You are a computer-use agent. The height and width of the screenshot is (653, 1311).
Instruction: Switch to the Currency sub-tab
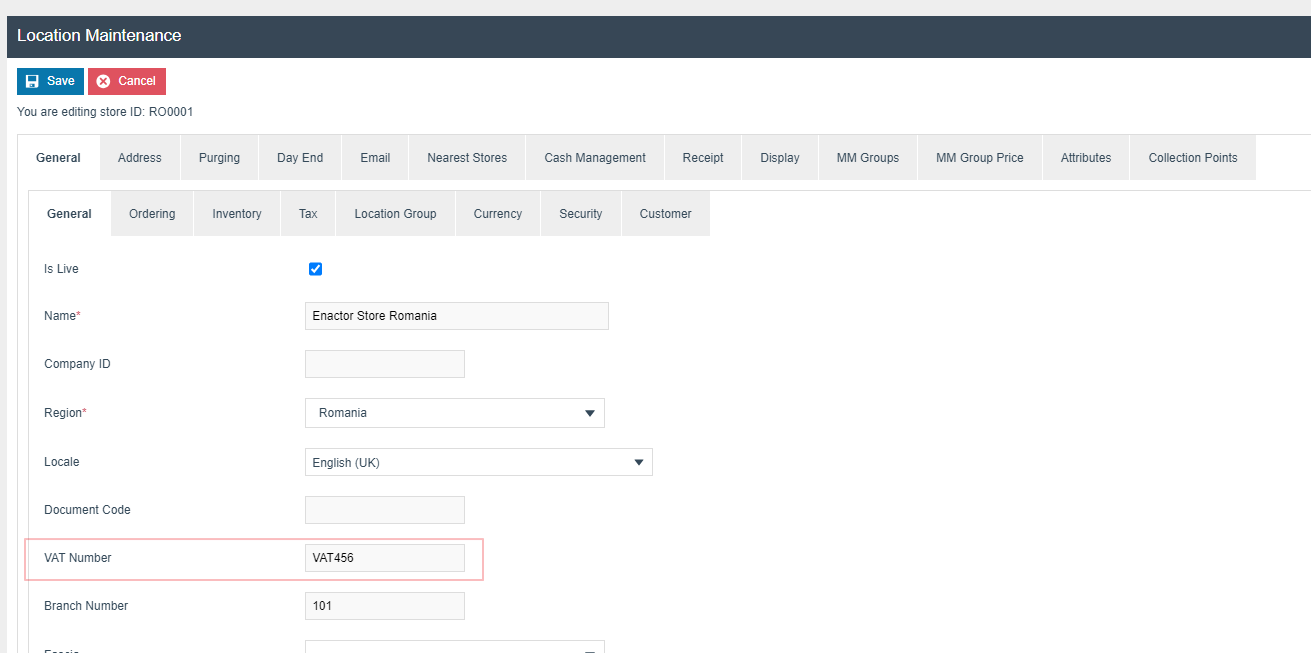coord(498,214)
